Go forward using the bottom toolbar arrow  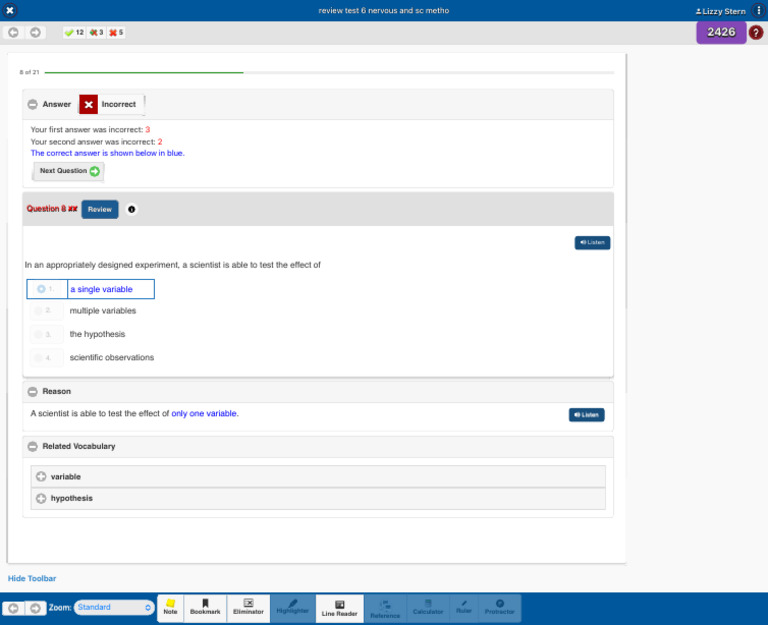(x=35, y=608)
